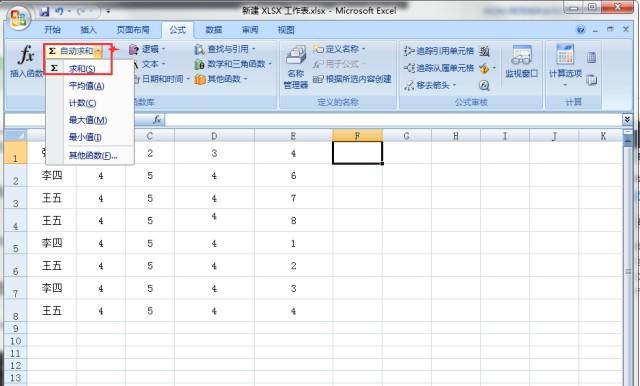
Task: Click the Insert Function fx icon
Action: tap(26, 55)
